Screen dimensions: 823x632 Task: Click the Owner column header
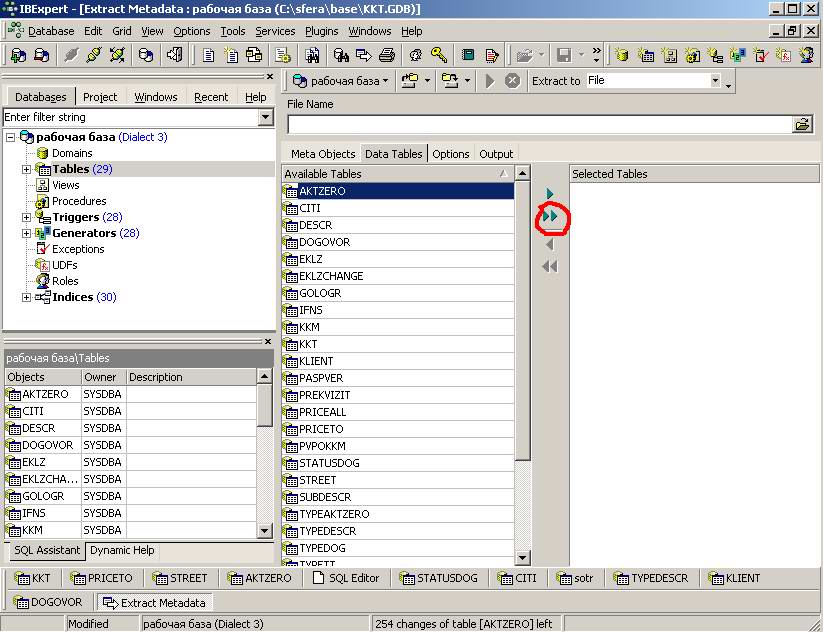click(x=103, y=377)
